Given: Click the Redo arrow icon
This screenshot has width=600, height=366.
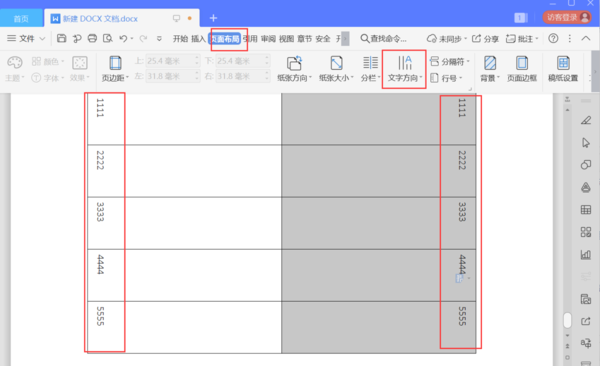Looking at the screenshot, I should (143, 38).
